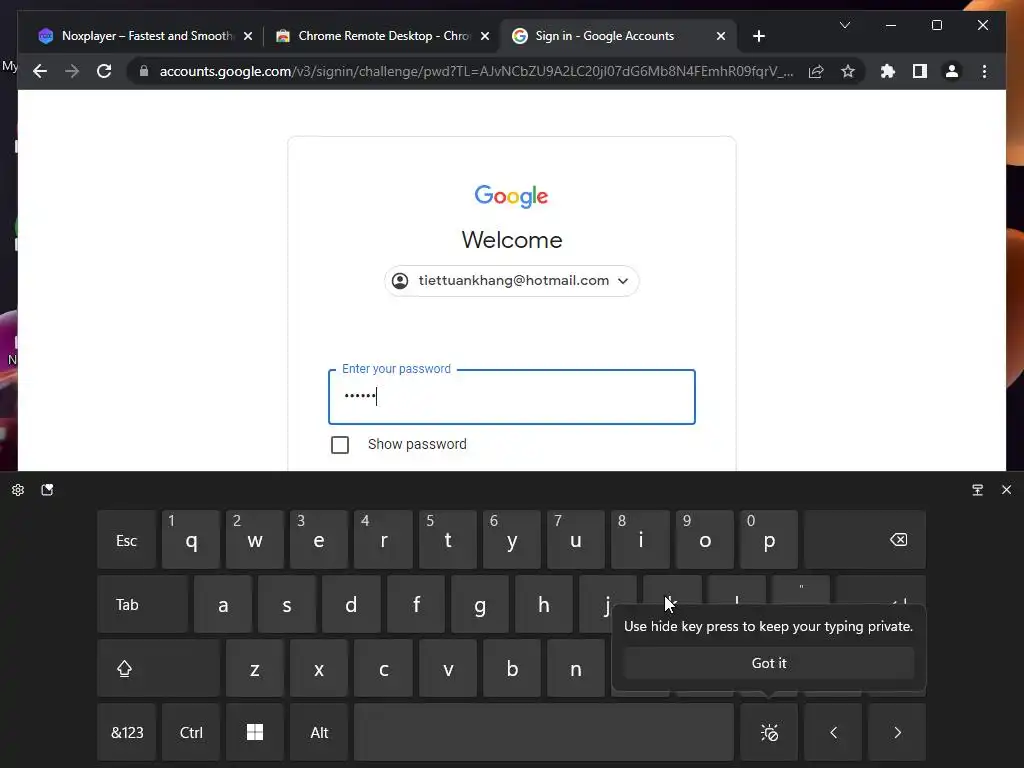
Task: Tap the v key
Action: click(x=447, y=668)
